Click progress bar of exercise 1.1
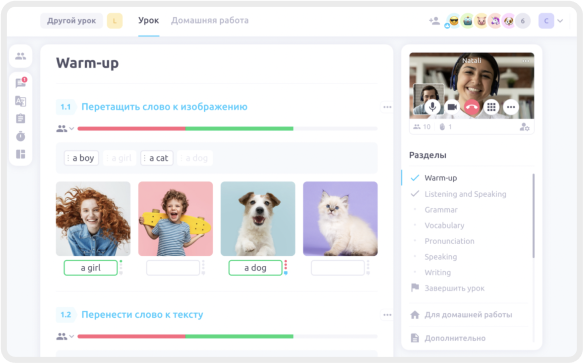The height and width of the screenshot is (363, 583). [x=227, y=129]
